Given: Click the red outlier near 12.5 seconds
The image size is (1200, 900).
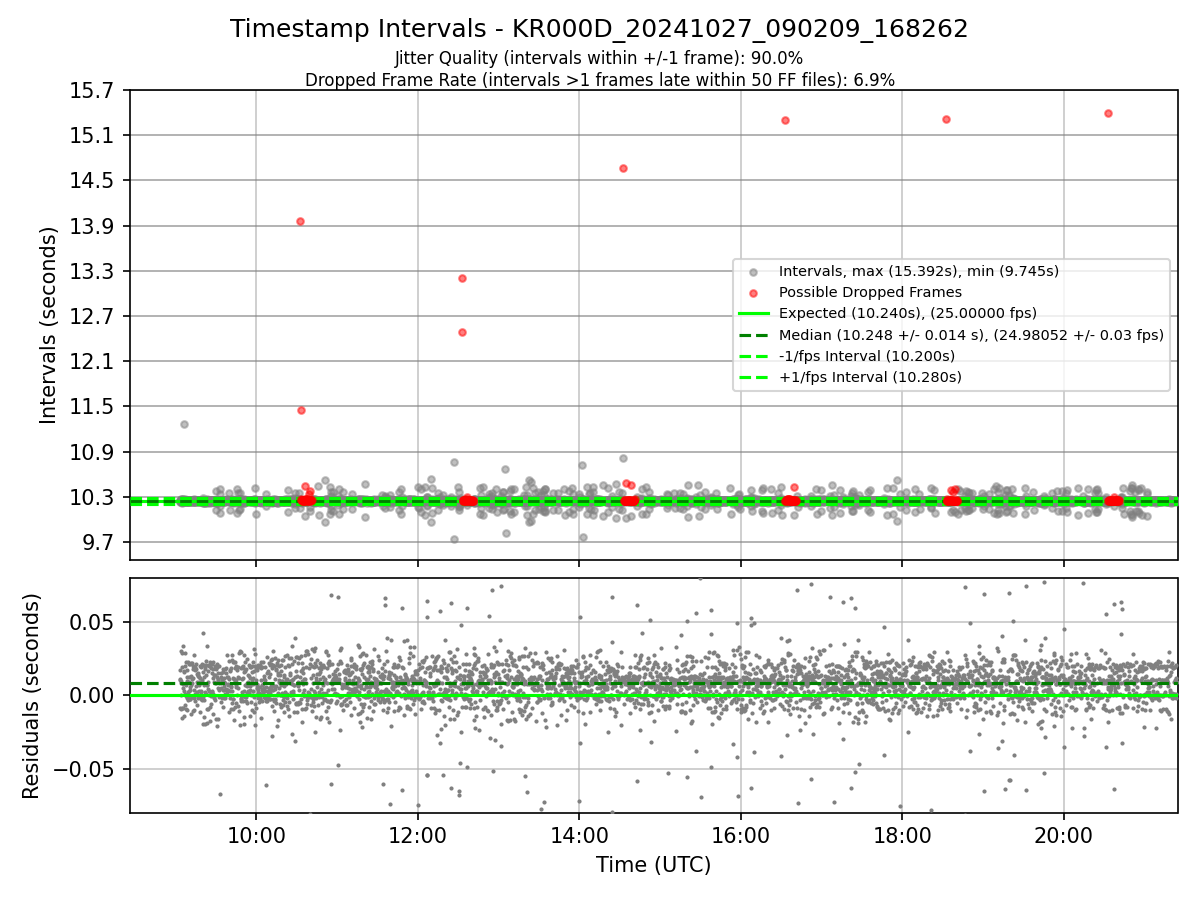Looking at the screenshot, I should (x=462, y=332).
